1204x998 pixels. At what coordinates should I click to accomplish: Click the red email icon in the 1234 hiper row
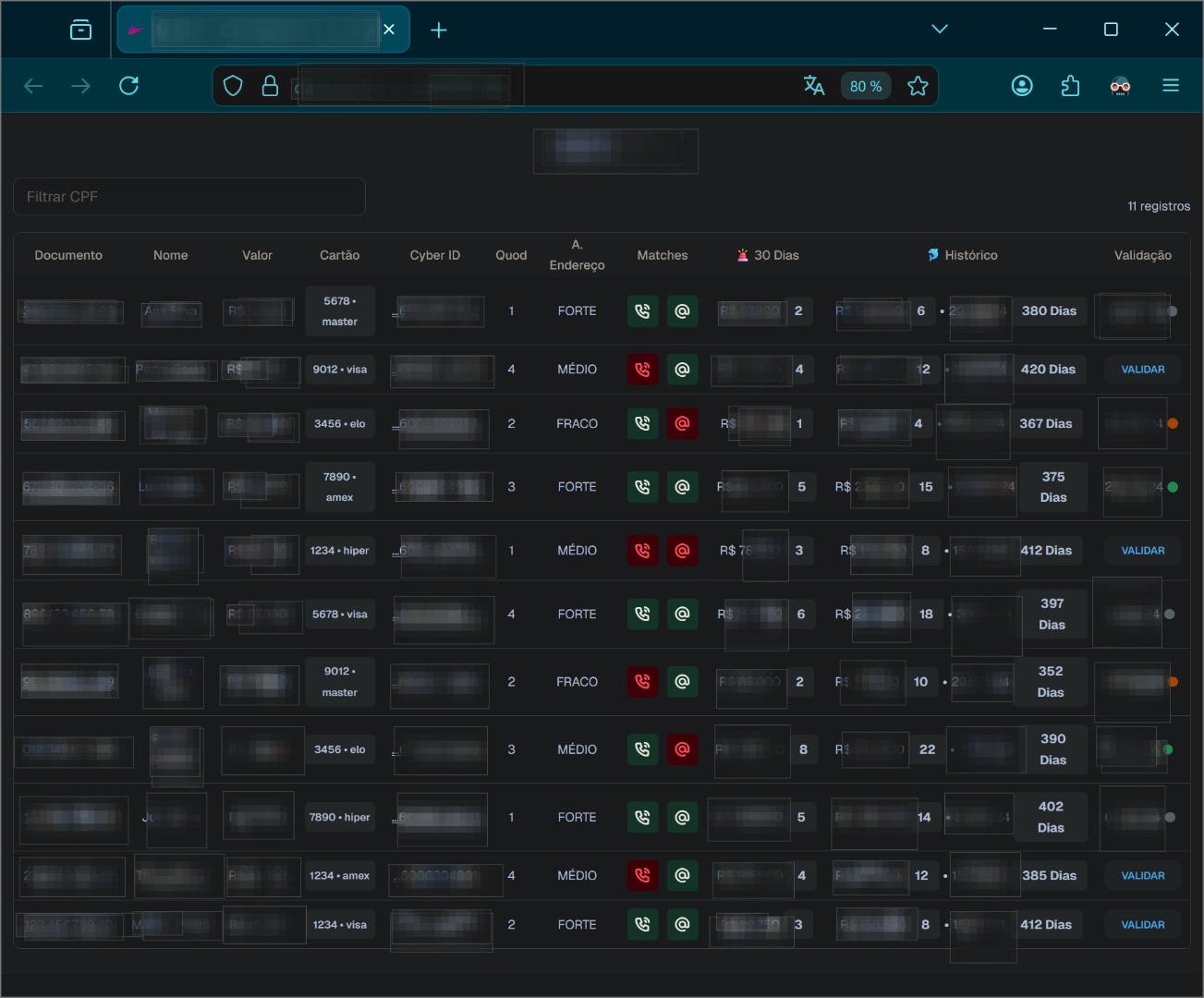682,551
